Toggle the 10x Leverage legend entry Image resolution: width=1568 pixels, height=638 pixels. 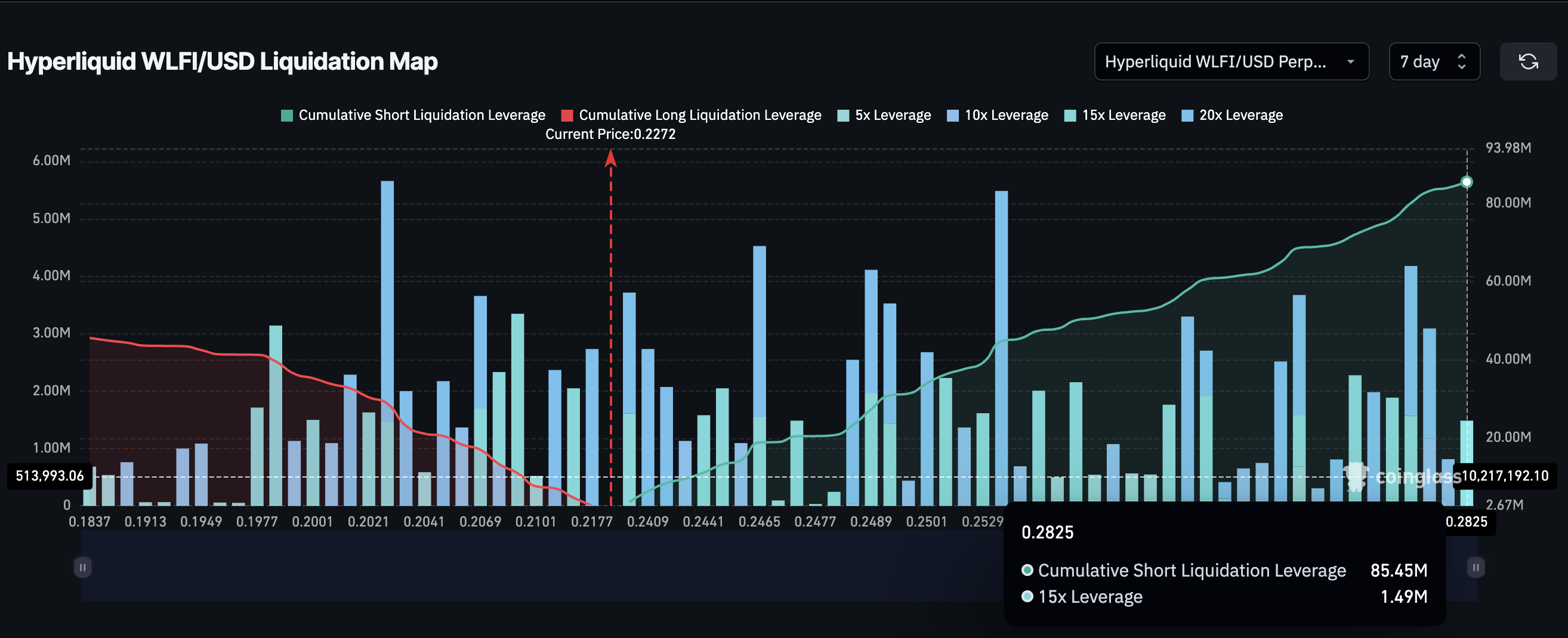click(998, 115)
